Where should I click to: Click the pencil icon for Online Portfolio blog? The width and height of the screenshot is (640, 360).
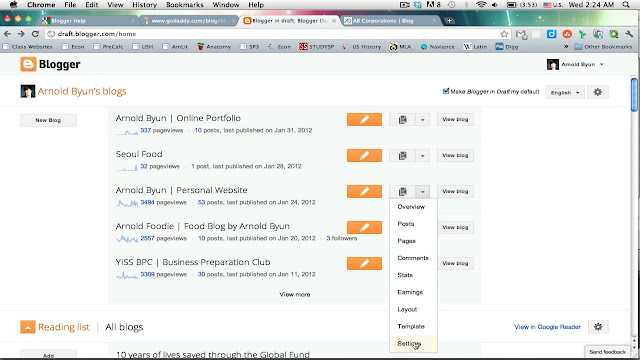[364, 120]
